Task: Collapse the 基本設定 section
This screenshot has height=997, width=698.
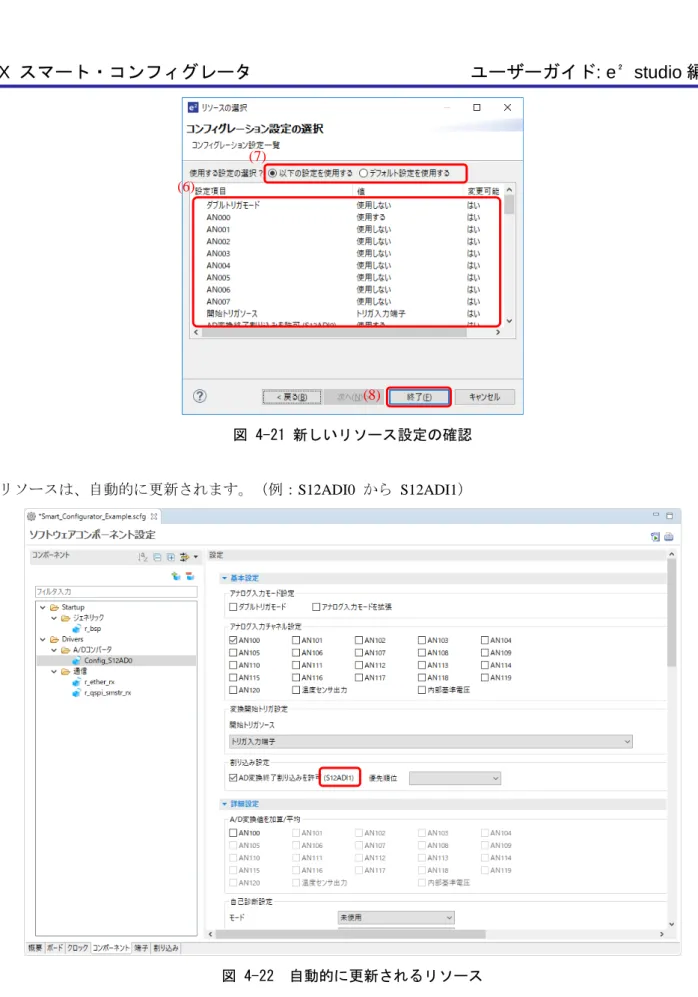Action: [x=224, y=579]
